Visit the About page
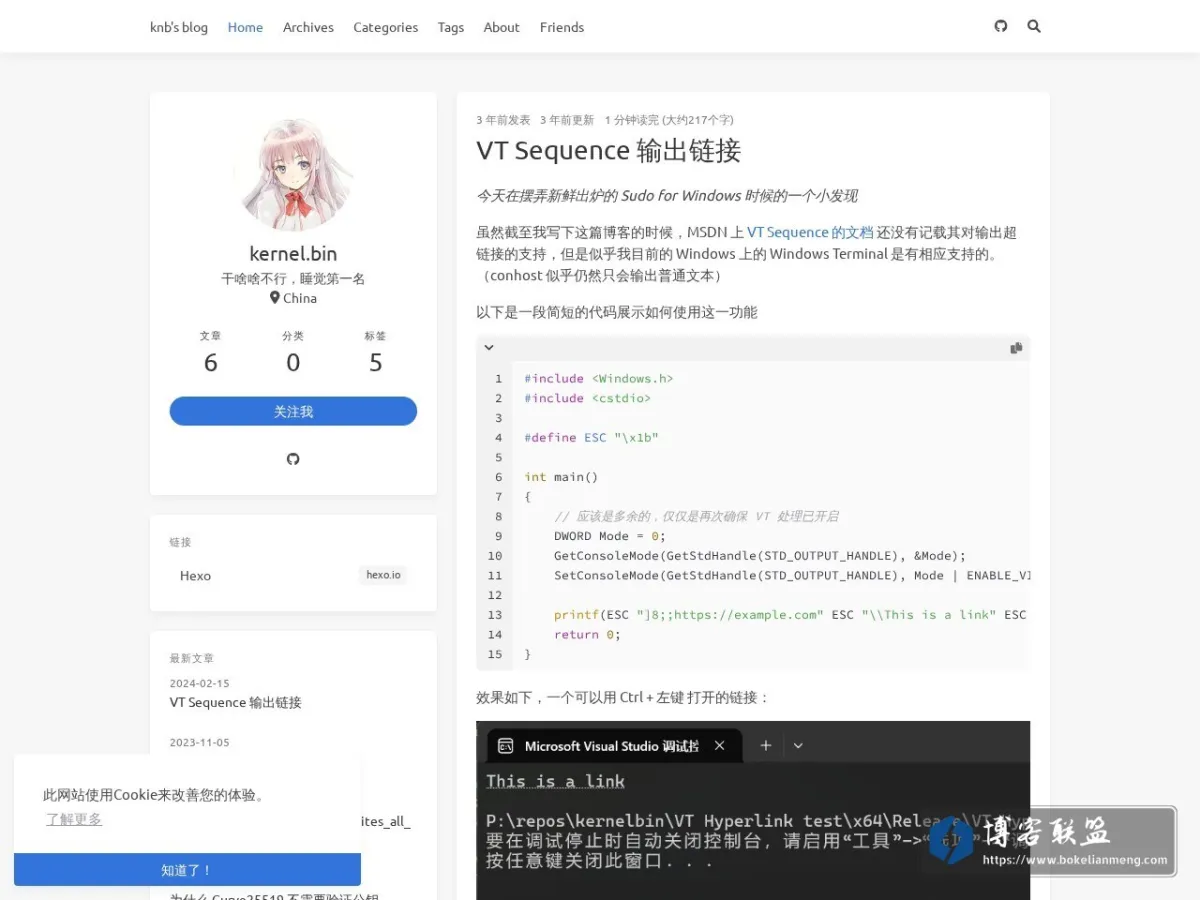This screenshot has height=900, width=1200. tap(501, 27)
